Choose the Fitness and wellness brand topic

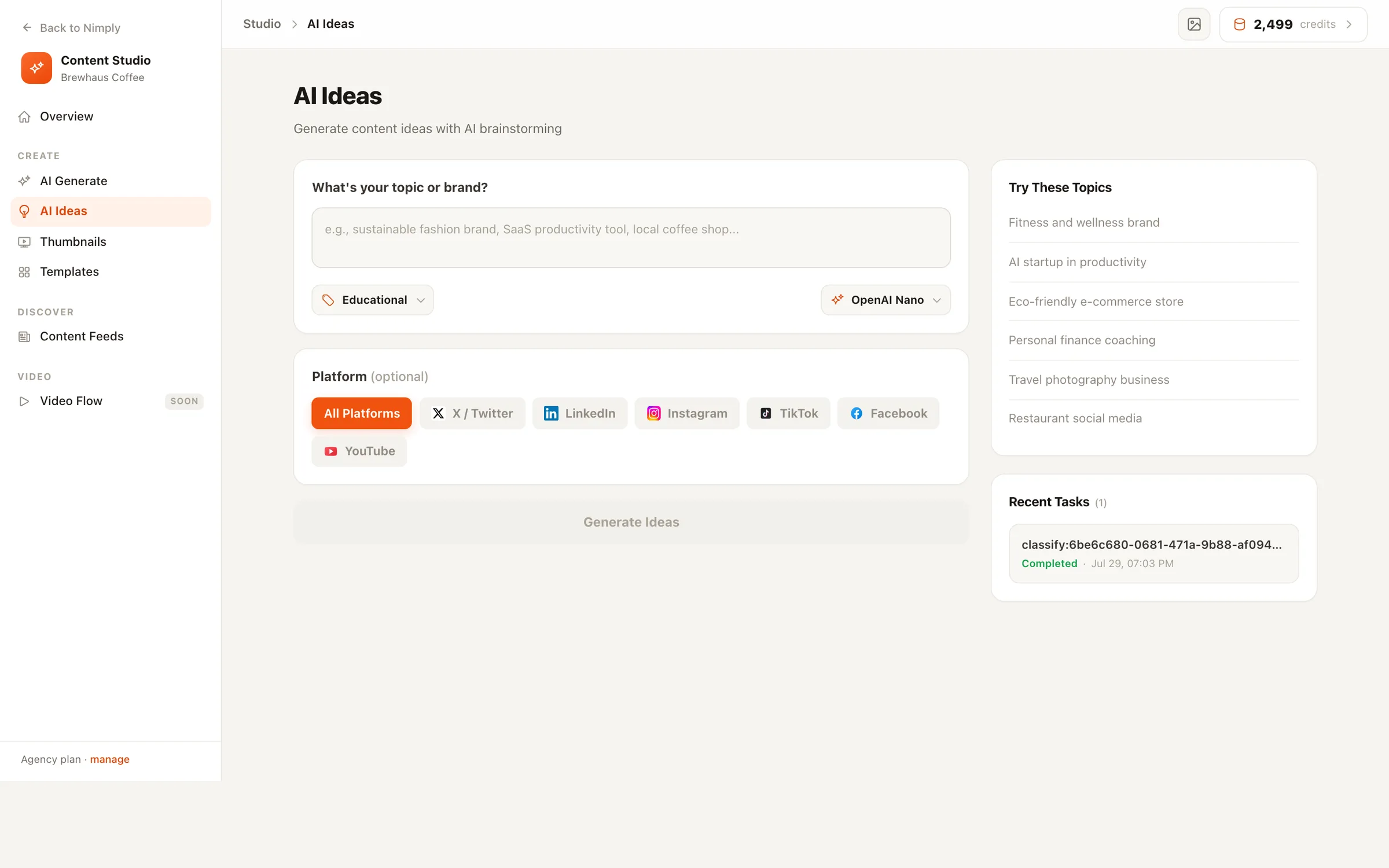[1083, 223]
